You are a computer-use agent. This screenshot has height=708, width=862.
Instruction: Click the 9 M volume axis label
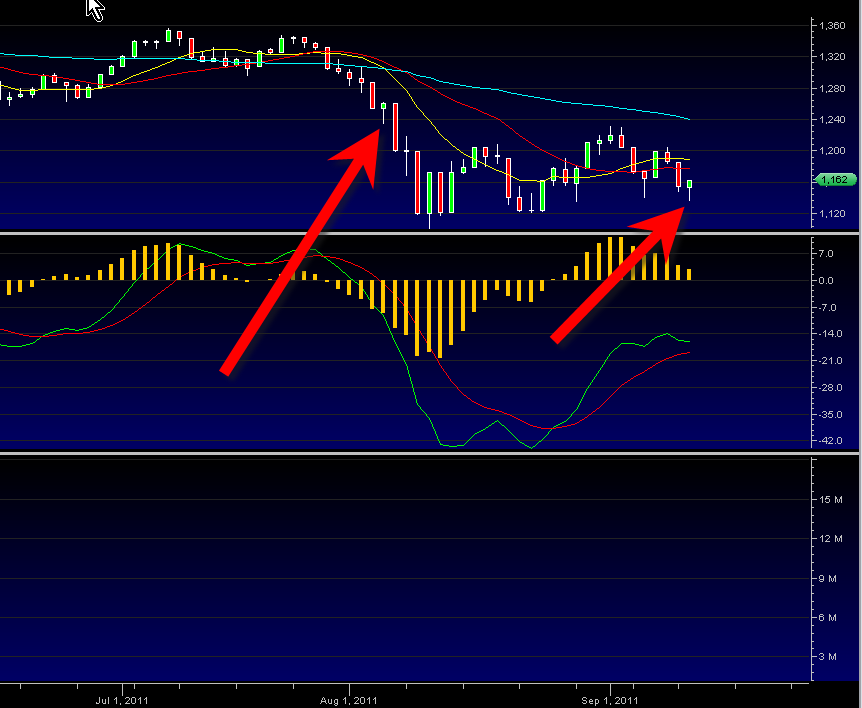[828, 579]
